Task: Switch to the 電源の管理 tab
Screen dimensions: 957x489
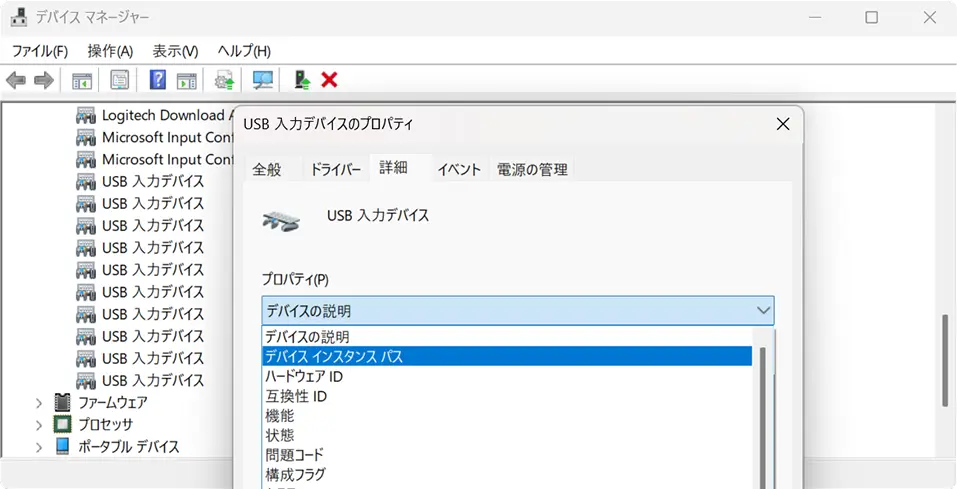Action: click(x=532, y=170)
